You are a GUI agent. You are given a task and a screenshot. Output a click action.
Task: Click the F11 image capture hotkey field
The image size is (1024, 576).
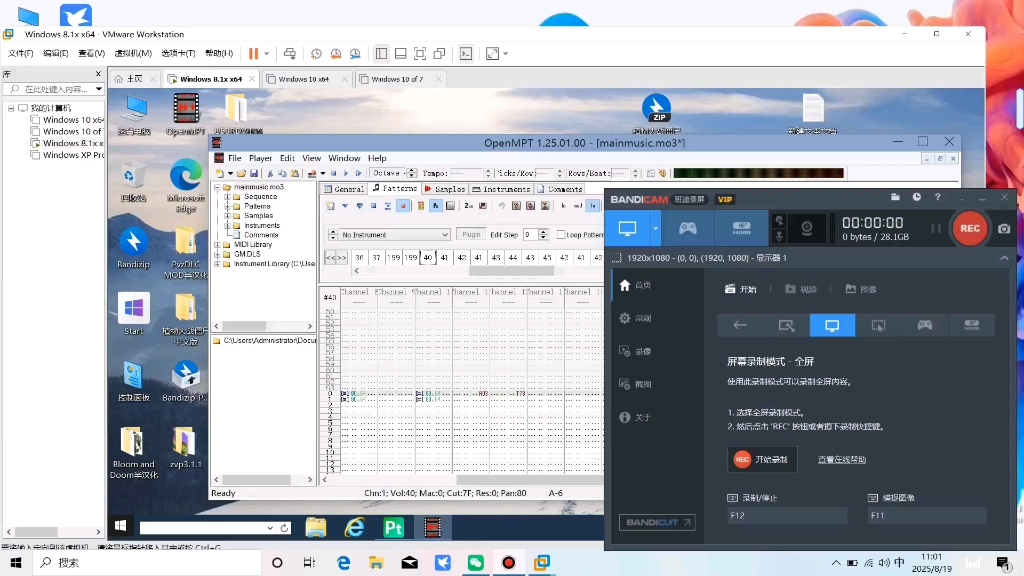click(927, 515)
